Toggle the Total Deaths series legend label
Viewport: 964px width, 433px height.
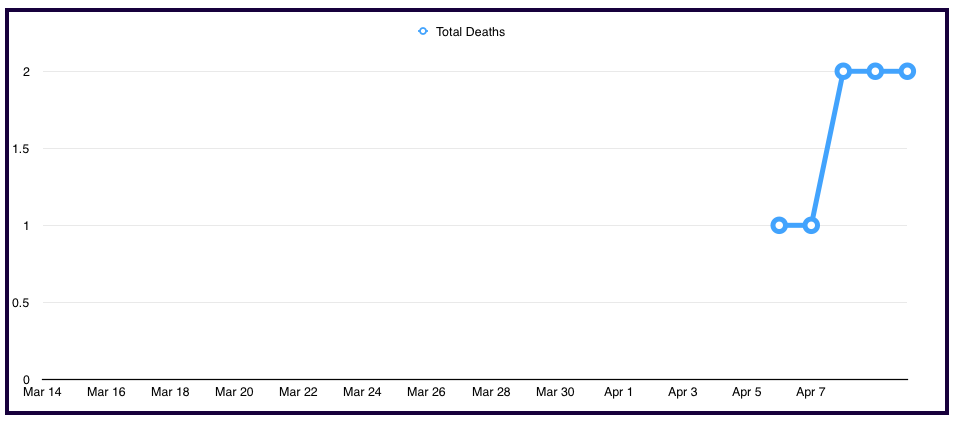(x=470, y=32)
